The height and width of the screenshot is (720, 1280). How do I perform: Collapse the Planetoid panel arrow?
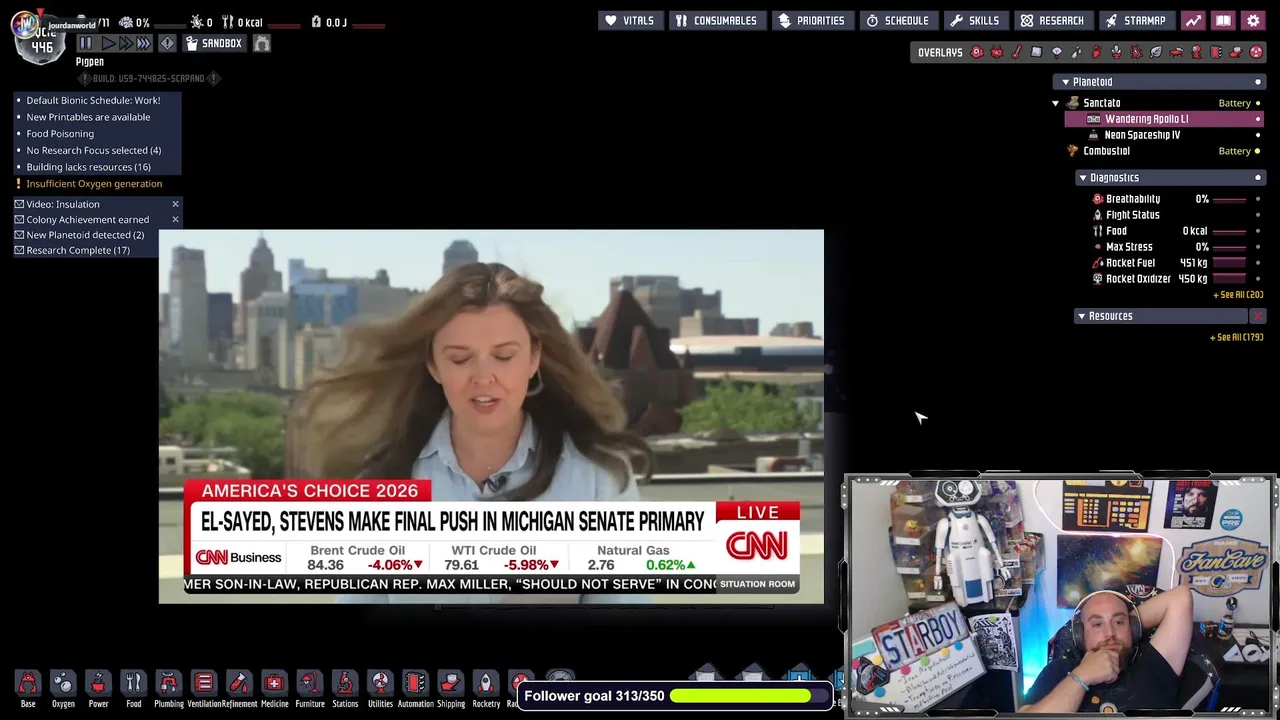(1065, 82)
